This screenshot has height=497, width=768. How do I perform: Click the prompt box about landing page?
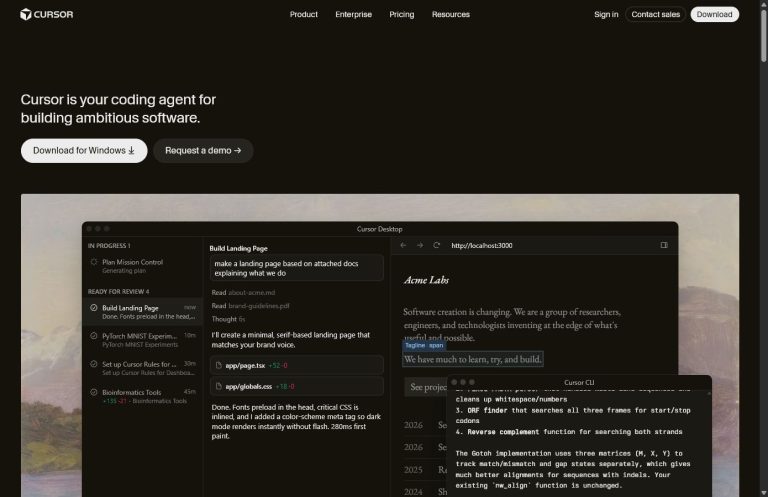point(296,268)
